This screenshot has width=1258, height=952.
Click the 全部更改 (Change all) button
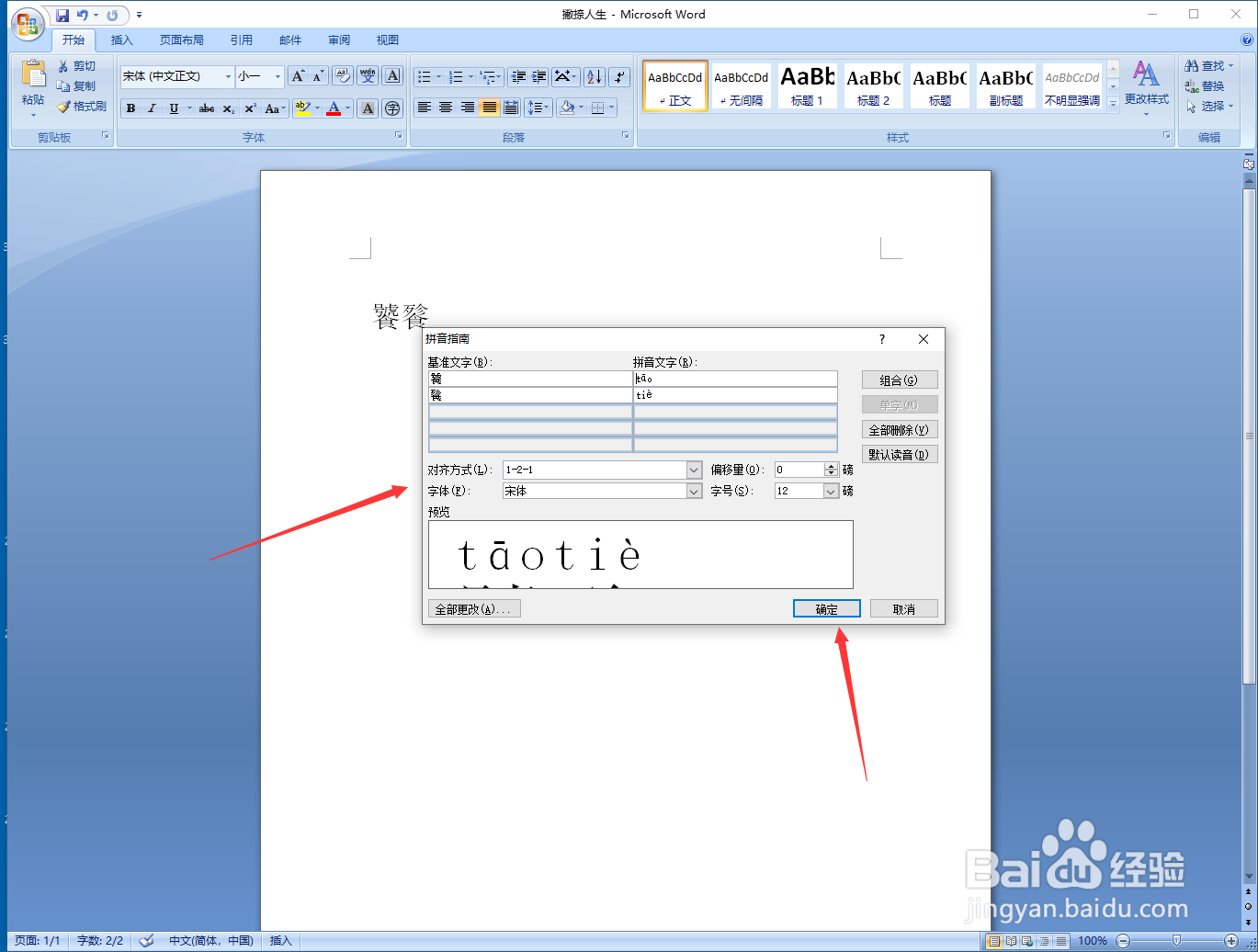tap(475, 608)
